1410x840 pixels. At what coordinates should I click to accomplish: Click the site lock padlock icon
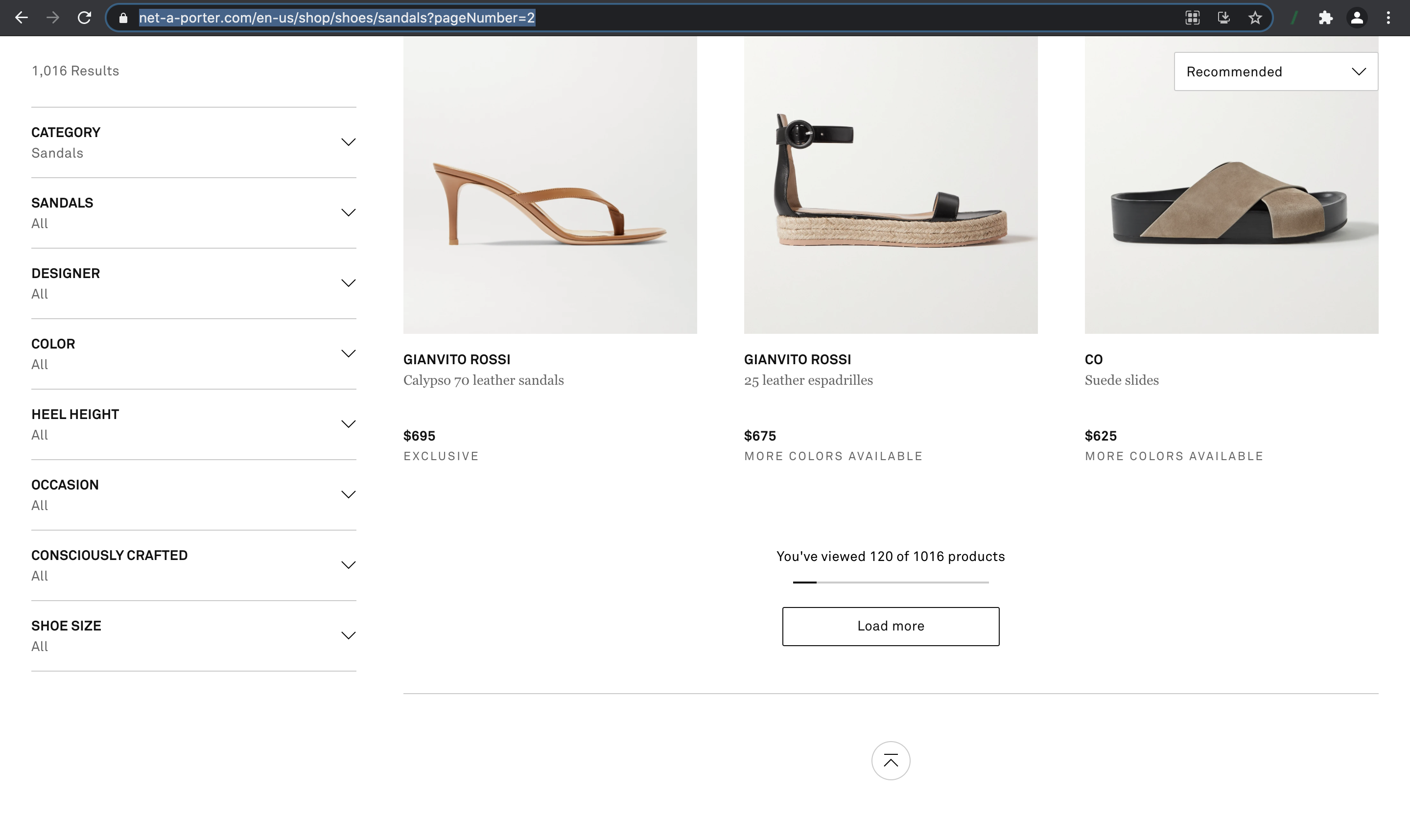[x=123, y=18]
